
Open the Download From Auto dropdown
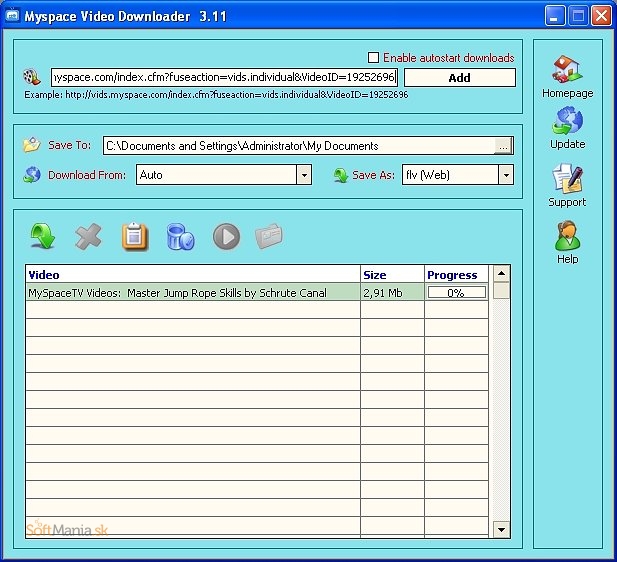(x=304, y=175)
